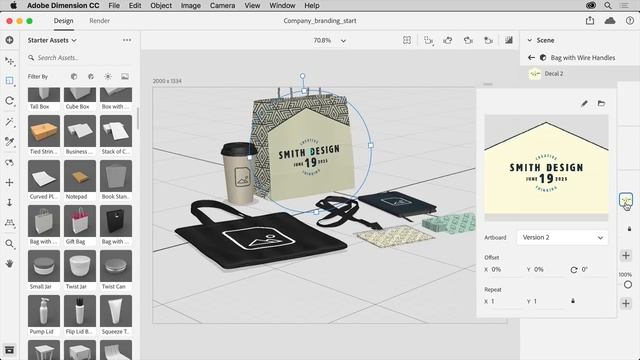Toggle the render preview icon
This screenshot has width=640, height=360.
coord(509,40)
